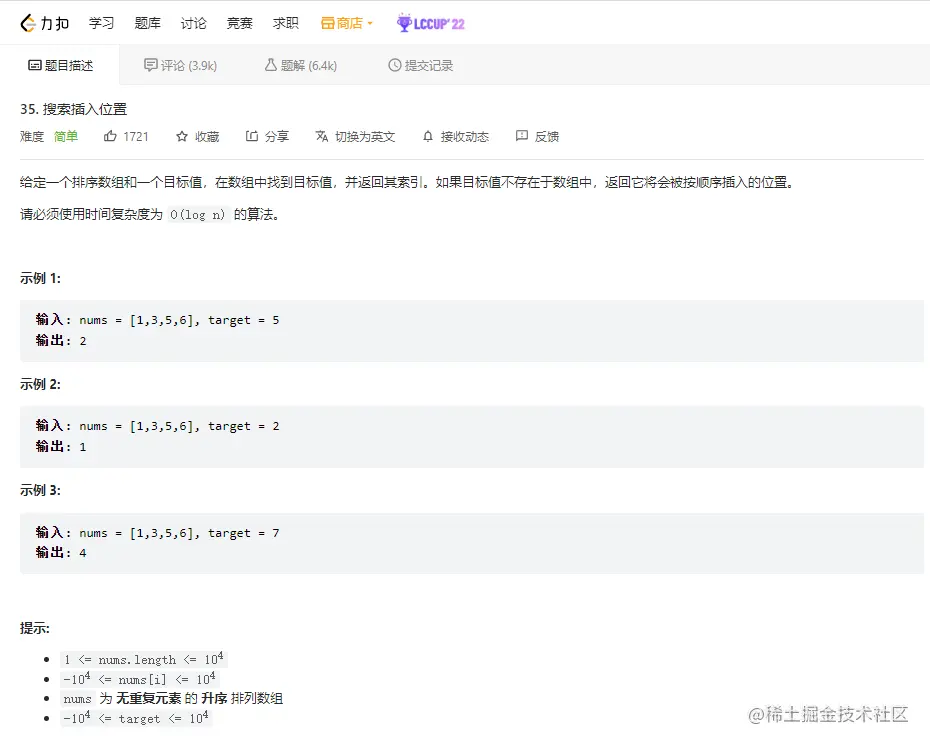
Task: Click the share icon next to 分享
Action: 252,136
